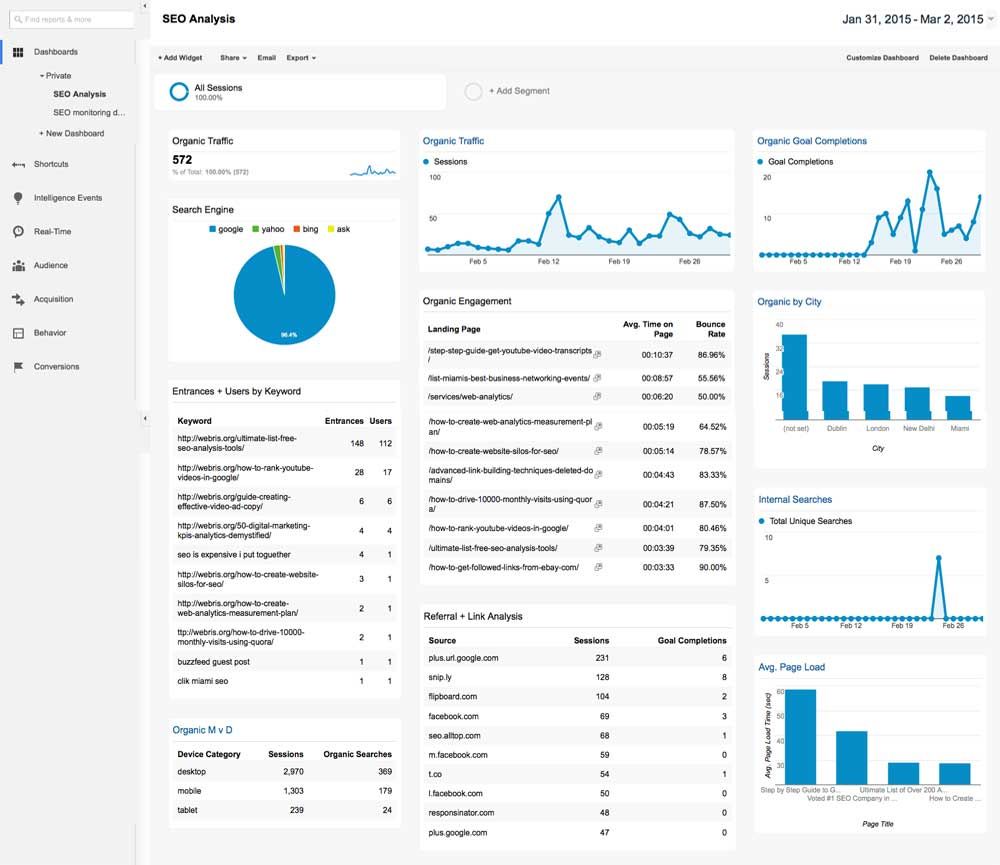Click the Intelligence Events lightbulb icon
The image size is (1000, 865).
(x=18, y=198)
